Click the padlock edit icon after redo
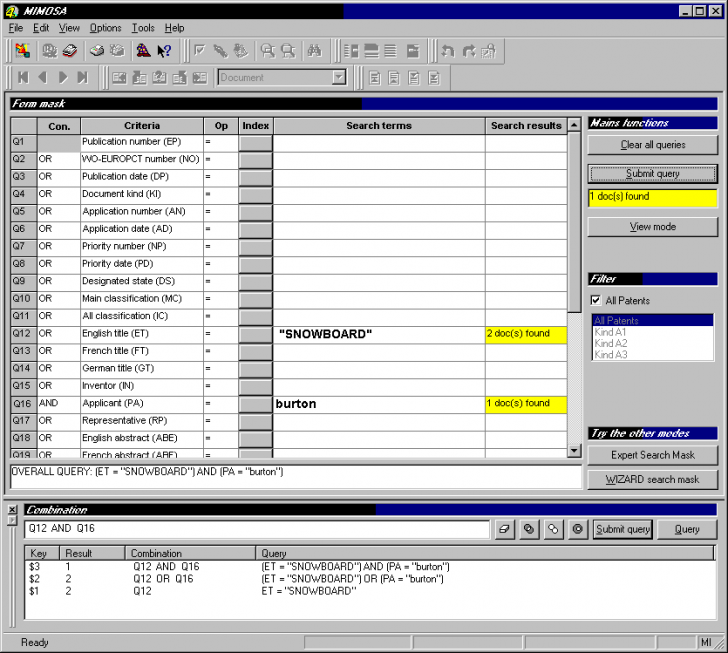The width and height of the screenshot is (728, 653). [488, 51]
